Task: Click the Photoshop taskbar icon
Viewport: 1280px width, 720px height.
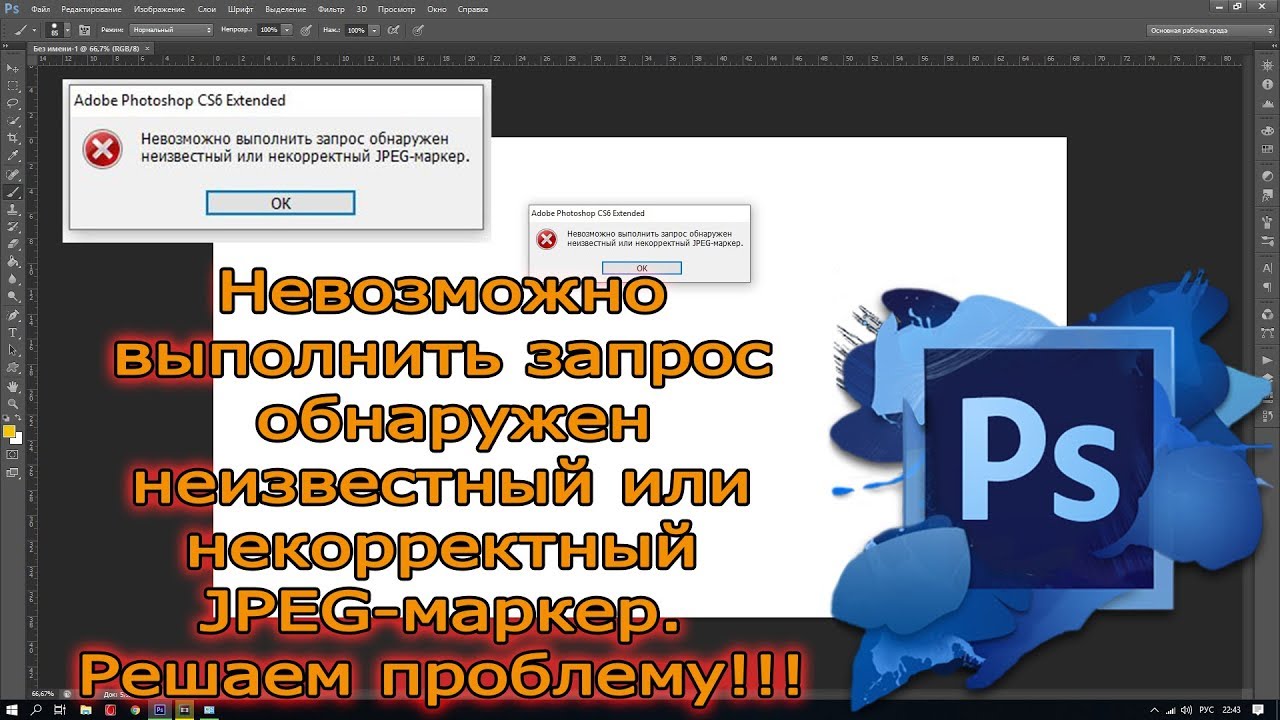Action: click(x=160, y=709)
